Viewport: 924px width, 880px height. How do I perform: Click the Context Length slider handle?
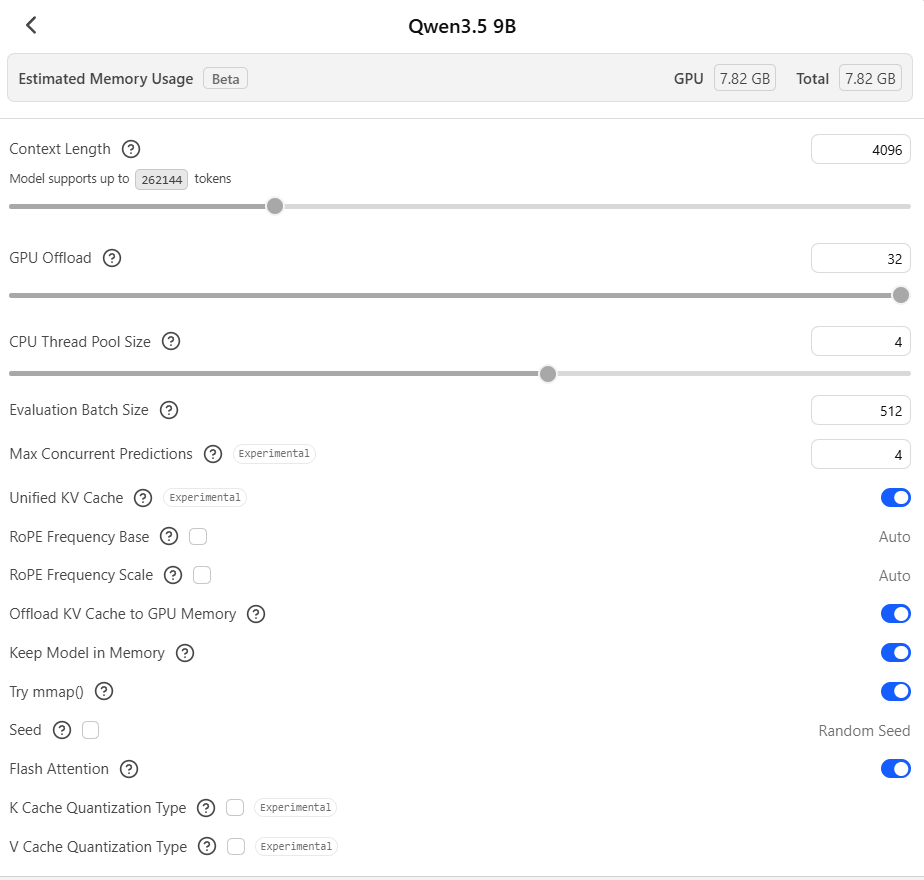[275, 206]
